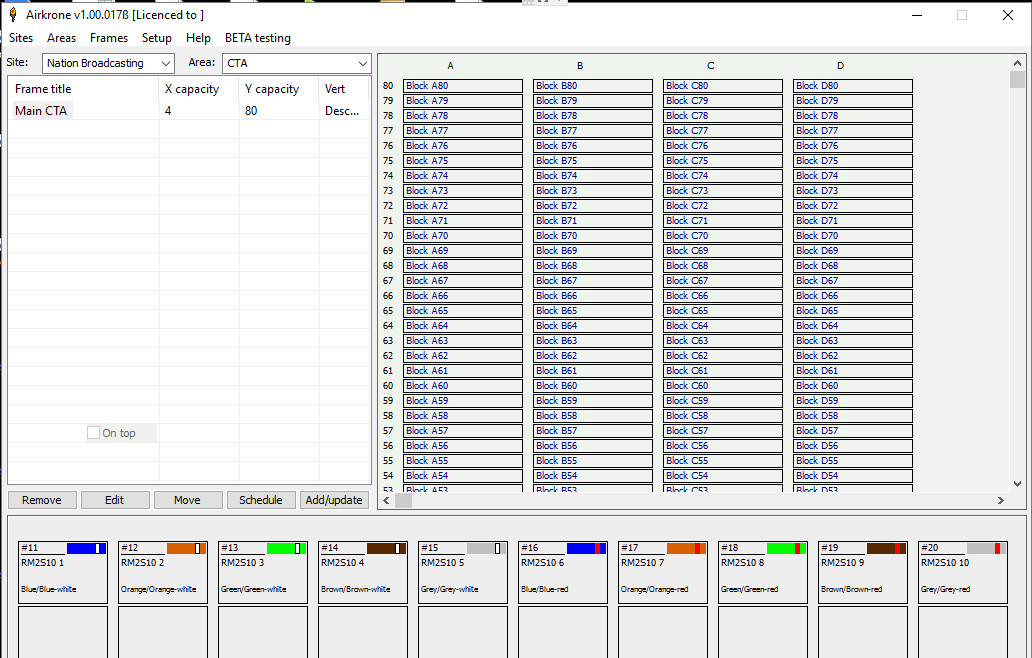Click the Airkrone app icon in title bar
This screenshot has width=1032, height=658.
point(12,15)
